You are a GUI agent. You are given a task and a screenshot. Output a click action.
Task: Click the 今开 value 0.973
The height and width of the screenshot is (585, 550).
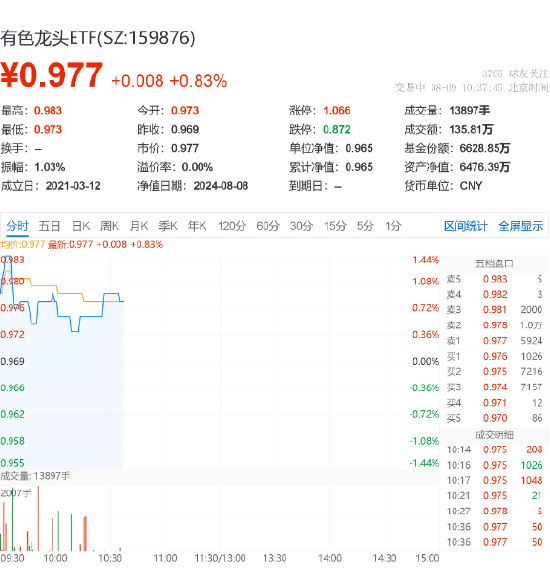185,111
